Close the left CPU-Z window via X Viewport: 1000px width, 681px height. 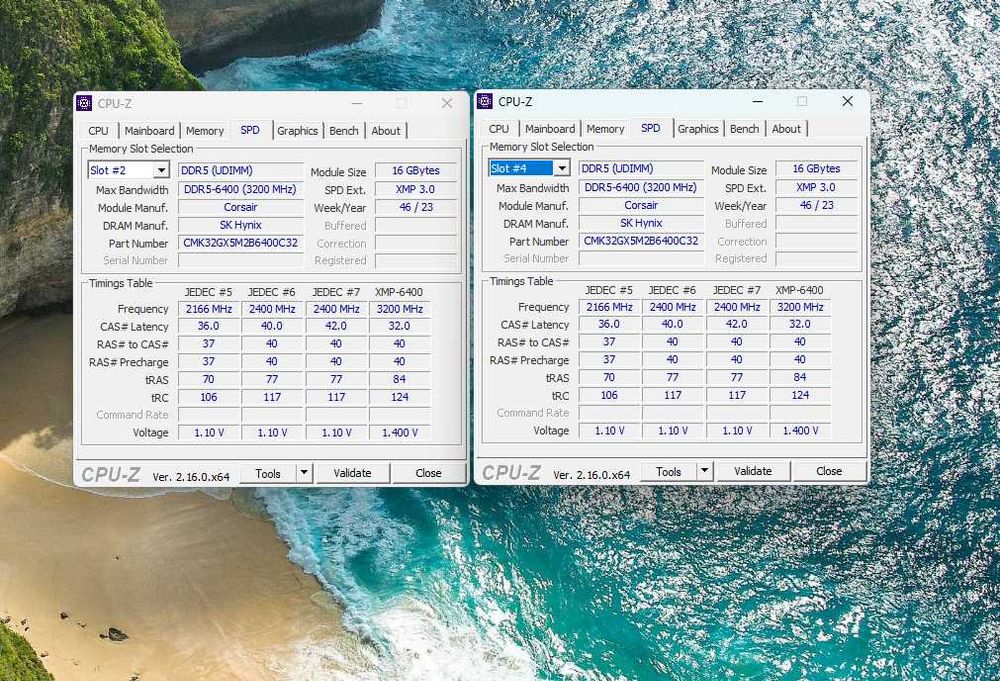pos(447,103)
